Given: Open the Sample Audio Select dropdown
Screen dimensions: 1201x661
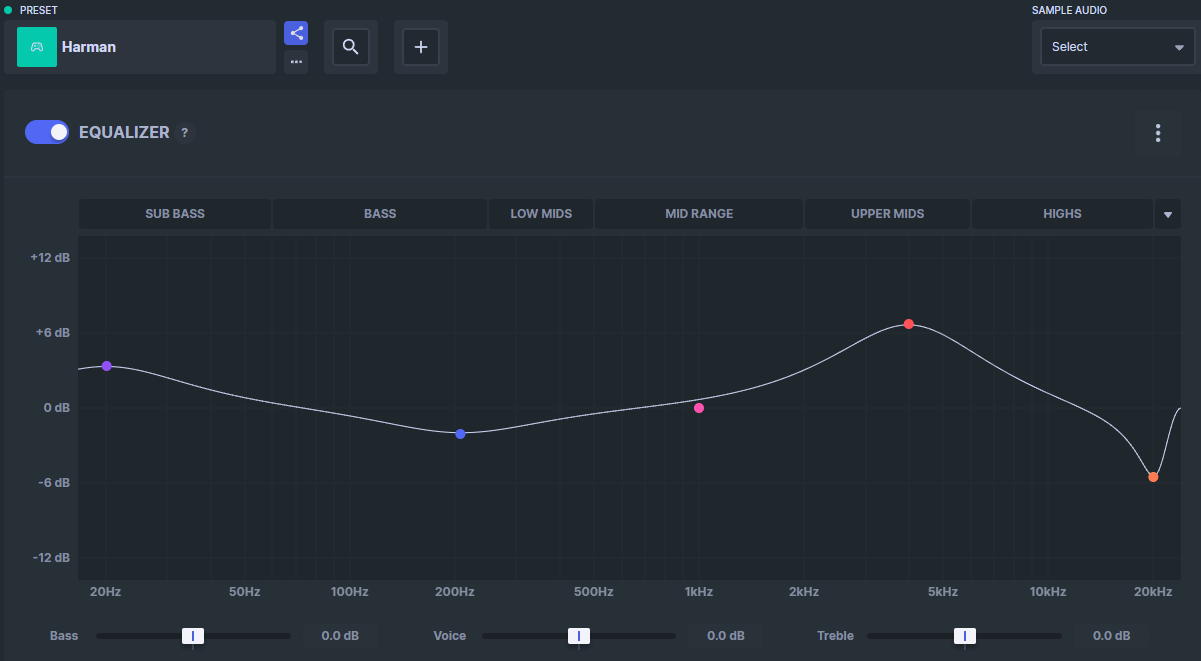Looking at the screenshot, I should [1117, 47].
